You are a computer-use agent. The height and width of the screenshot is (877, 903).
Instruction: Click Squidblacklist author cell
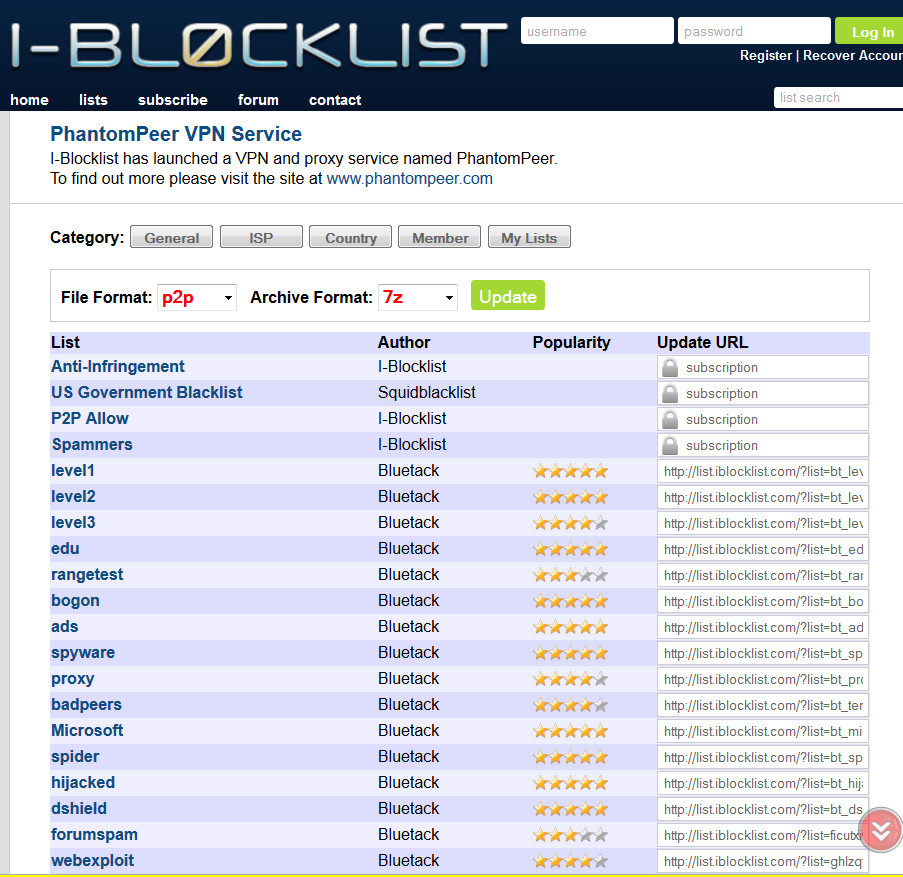427,392
